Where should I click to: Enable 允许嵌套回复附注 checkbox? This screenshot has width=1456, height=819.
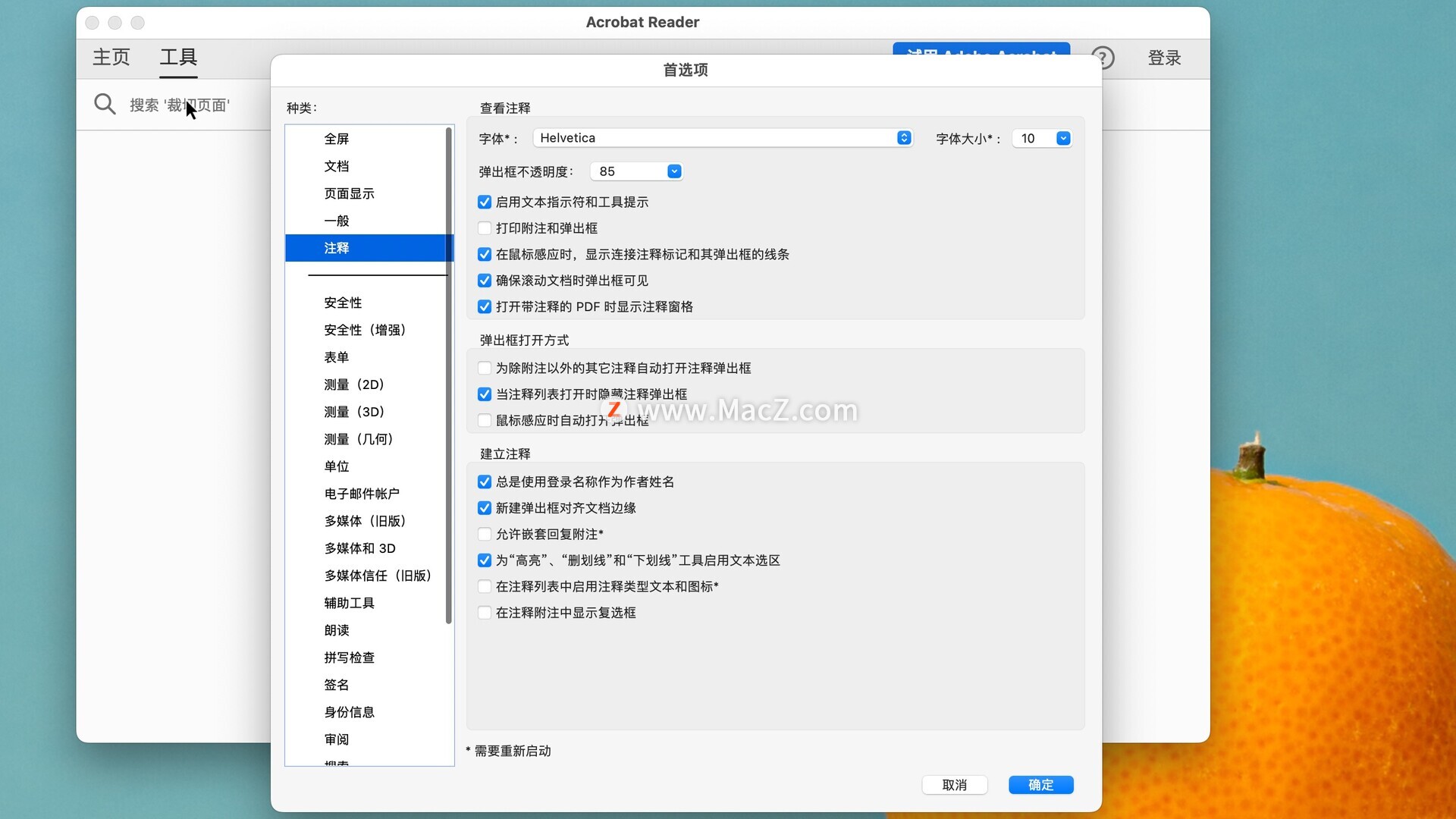(485, 535)
